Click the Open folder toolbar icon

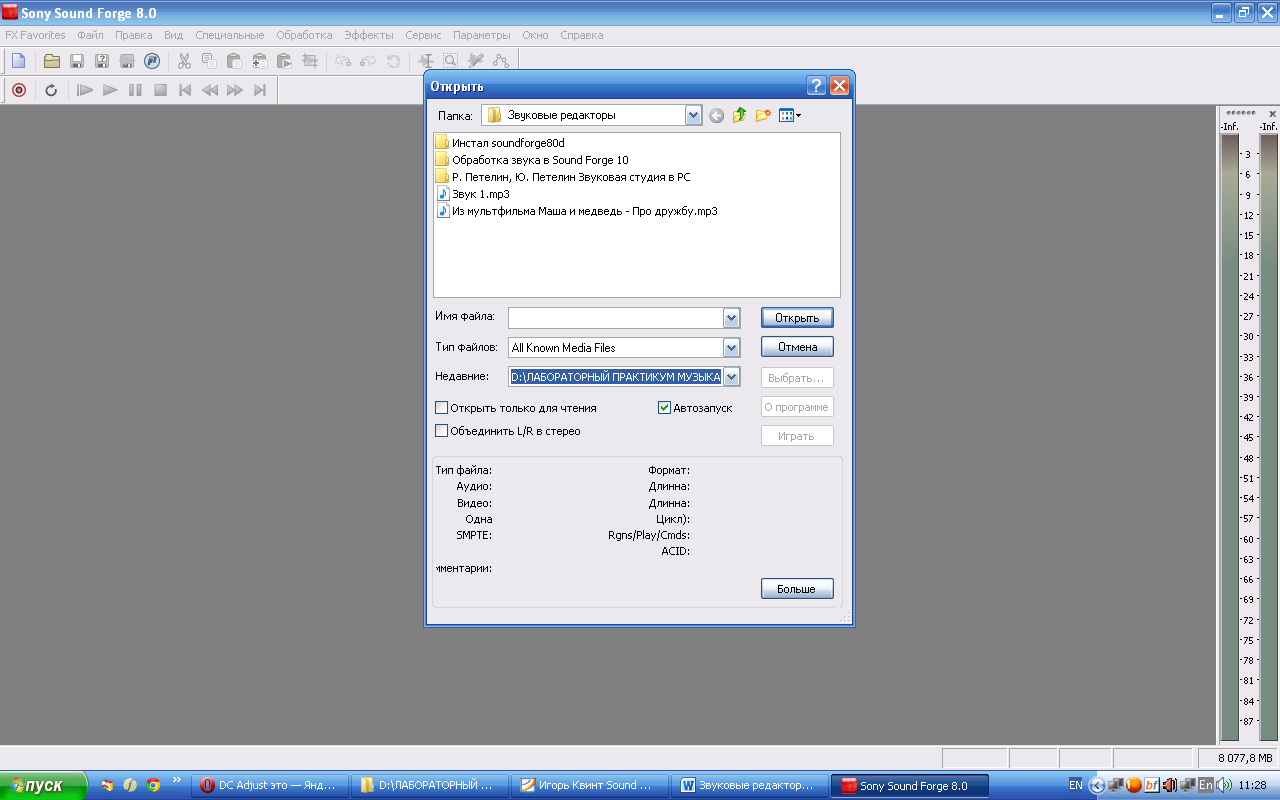(51, 61)
